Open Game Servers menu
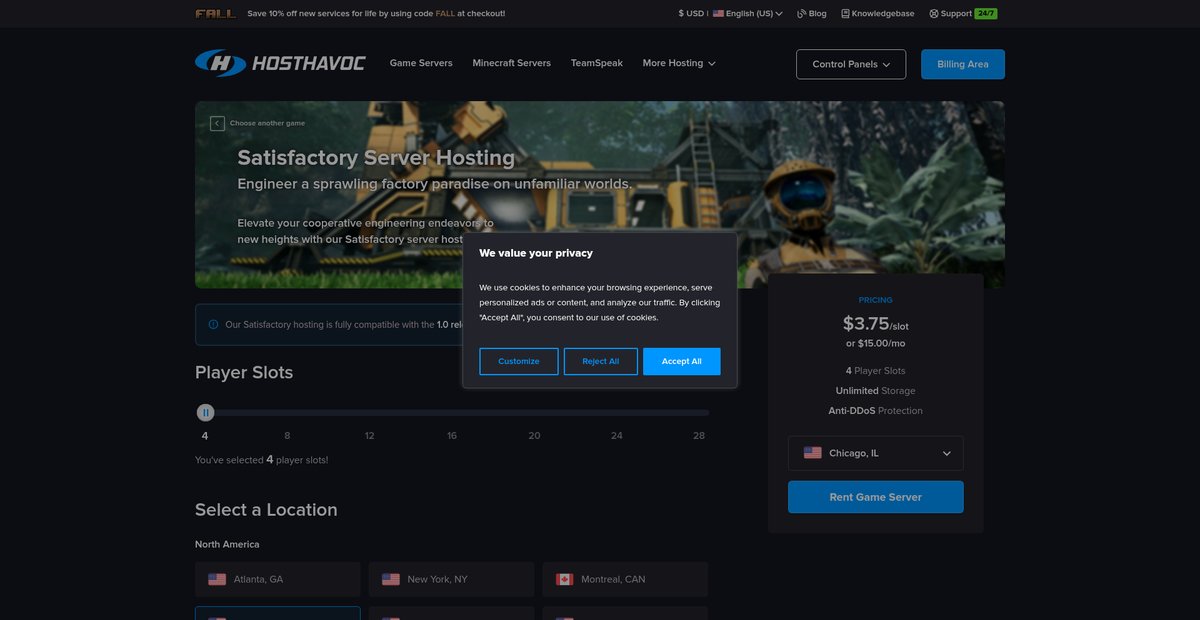 (421, 63)
